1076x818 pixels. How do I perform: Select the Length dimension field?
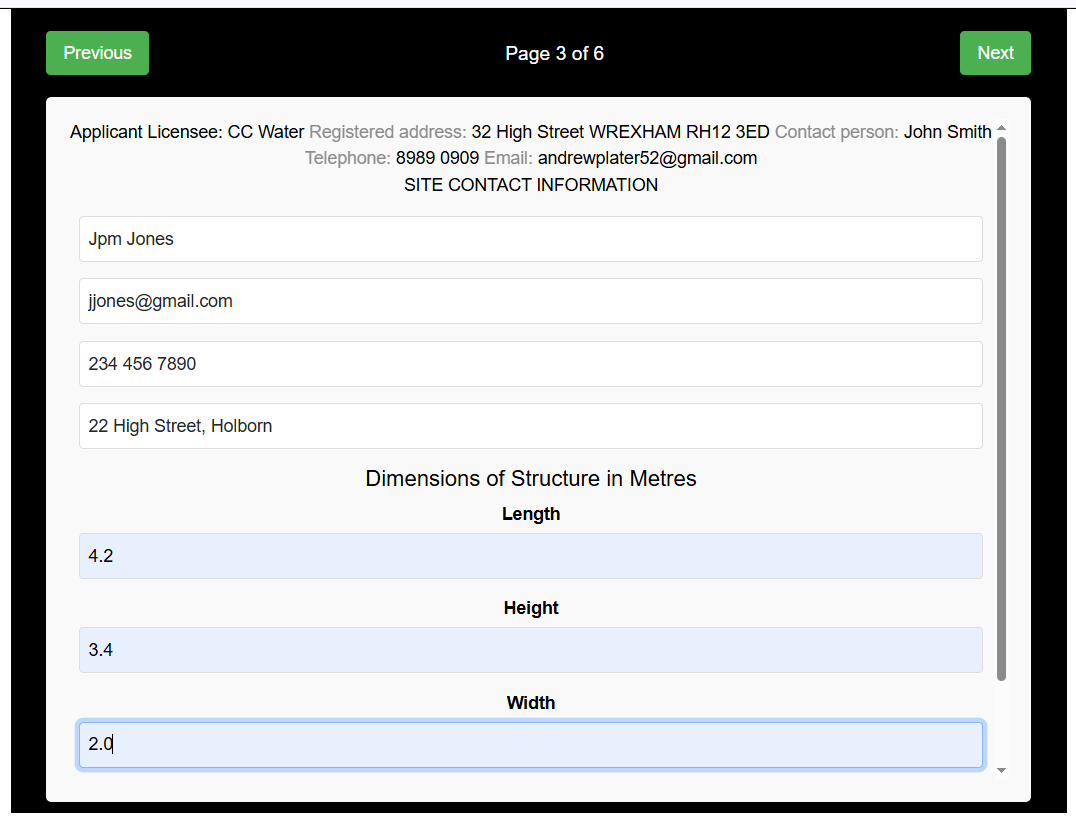[x=530, y=555]
